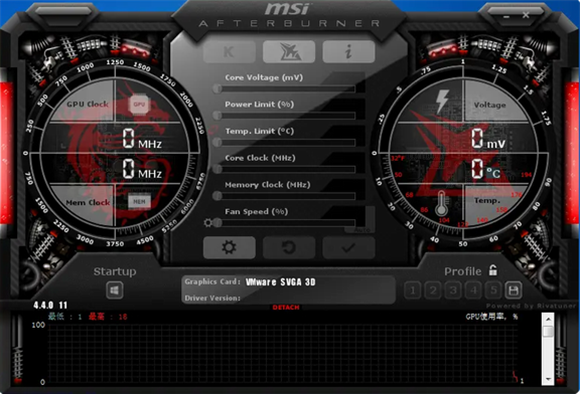Click the Startup label

[x=115, y=272]
